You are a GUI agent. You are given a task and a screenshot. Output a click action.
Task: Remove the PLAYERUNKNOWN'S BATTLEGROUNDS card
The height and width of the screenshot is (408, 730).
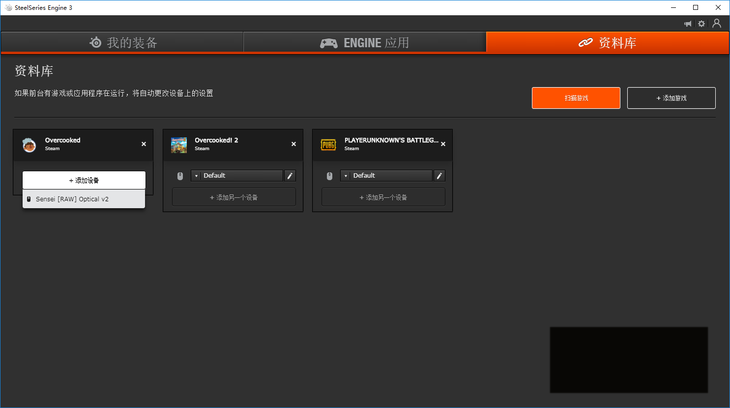(x=443, y=144)
